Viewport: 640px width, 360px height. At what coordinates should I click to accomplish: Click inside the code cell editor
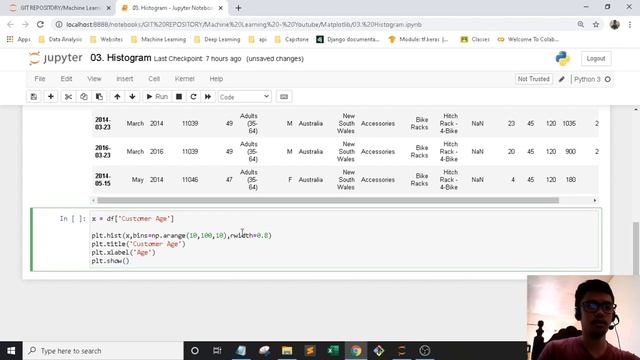tap(345, 240)
